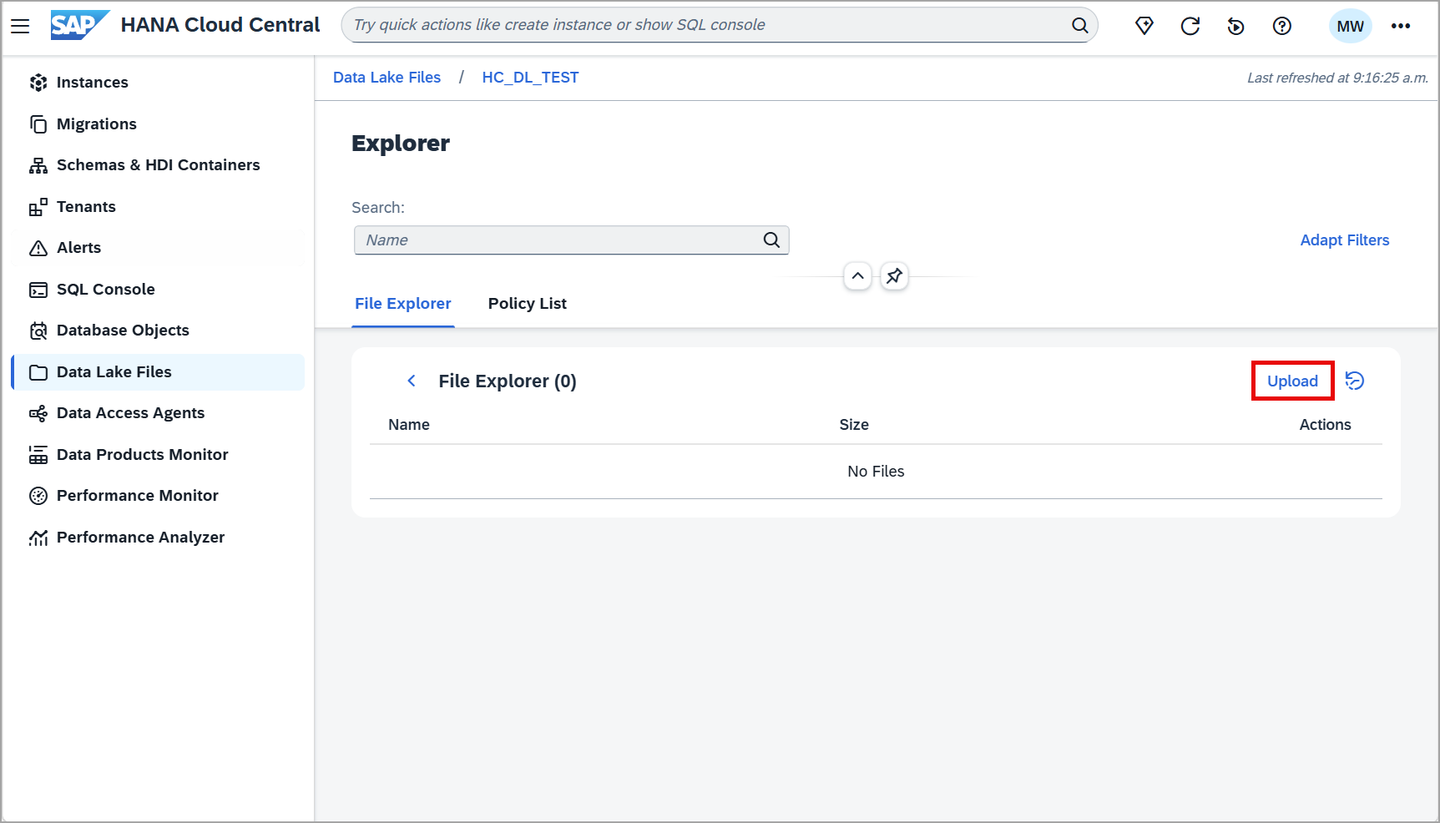Switch to the File Explorer tab
This screenshot has height=823, width=1440.
[403, 304]
